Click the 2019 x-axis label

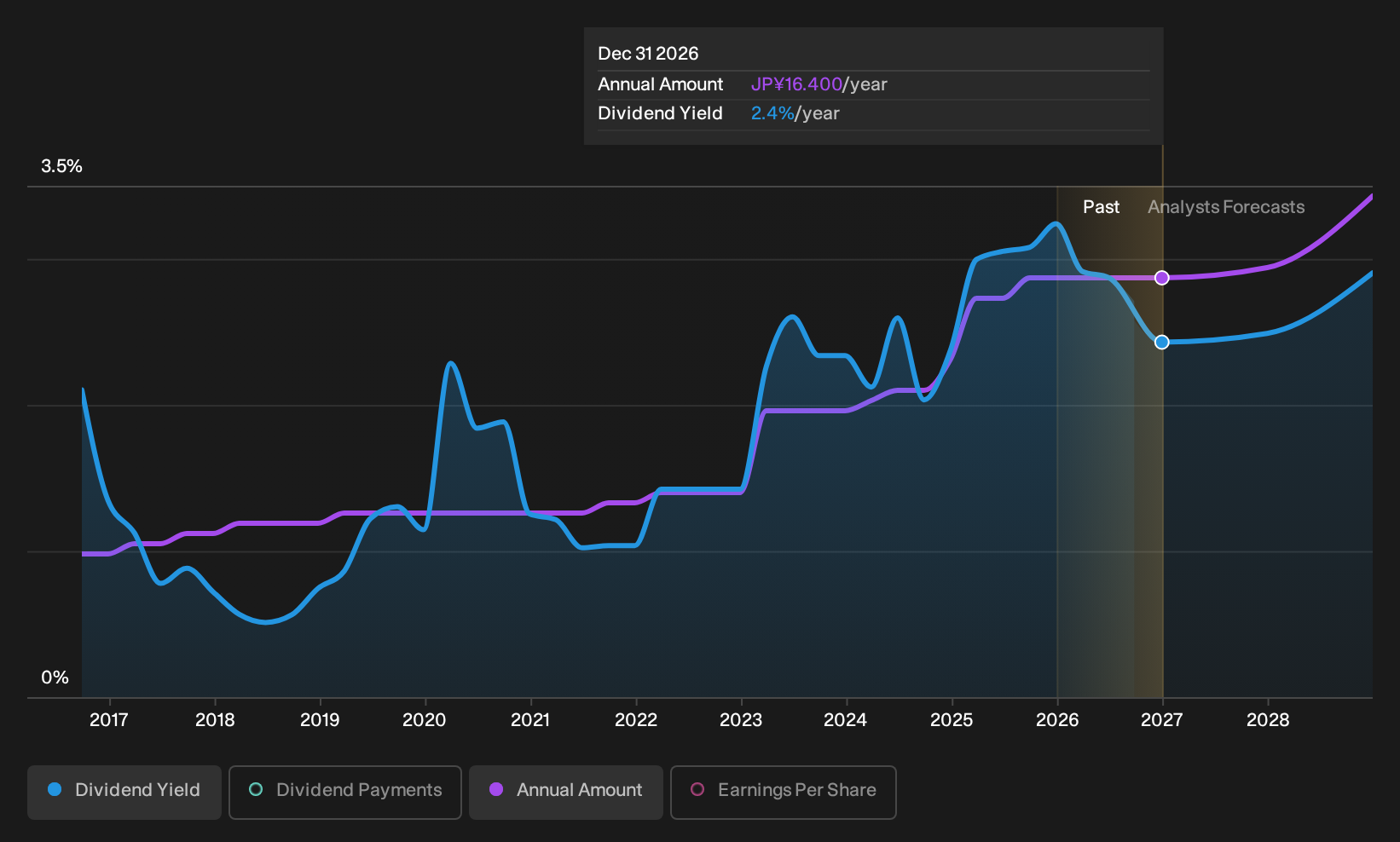(x=320, y=720)
